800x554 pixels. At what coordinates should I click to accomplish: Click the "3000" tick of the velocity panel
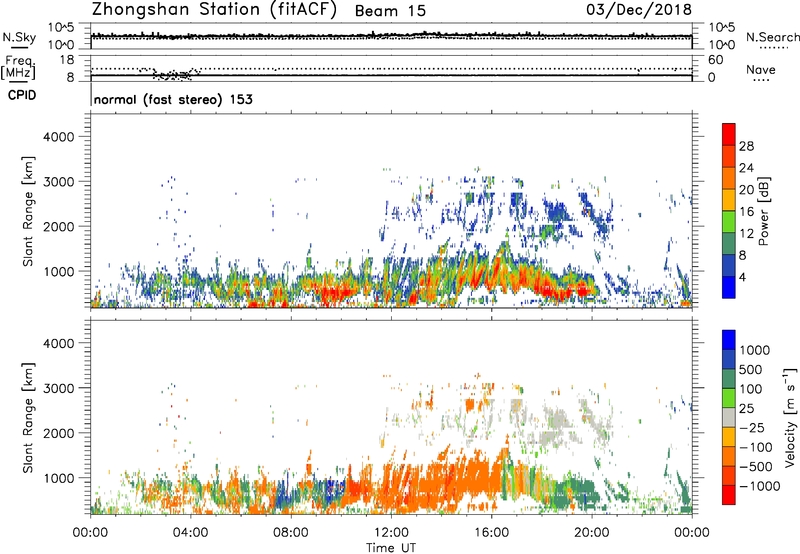pyautogui.click(x=58, y=388)
